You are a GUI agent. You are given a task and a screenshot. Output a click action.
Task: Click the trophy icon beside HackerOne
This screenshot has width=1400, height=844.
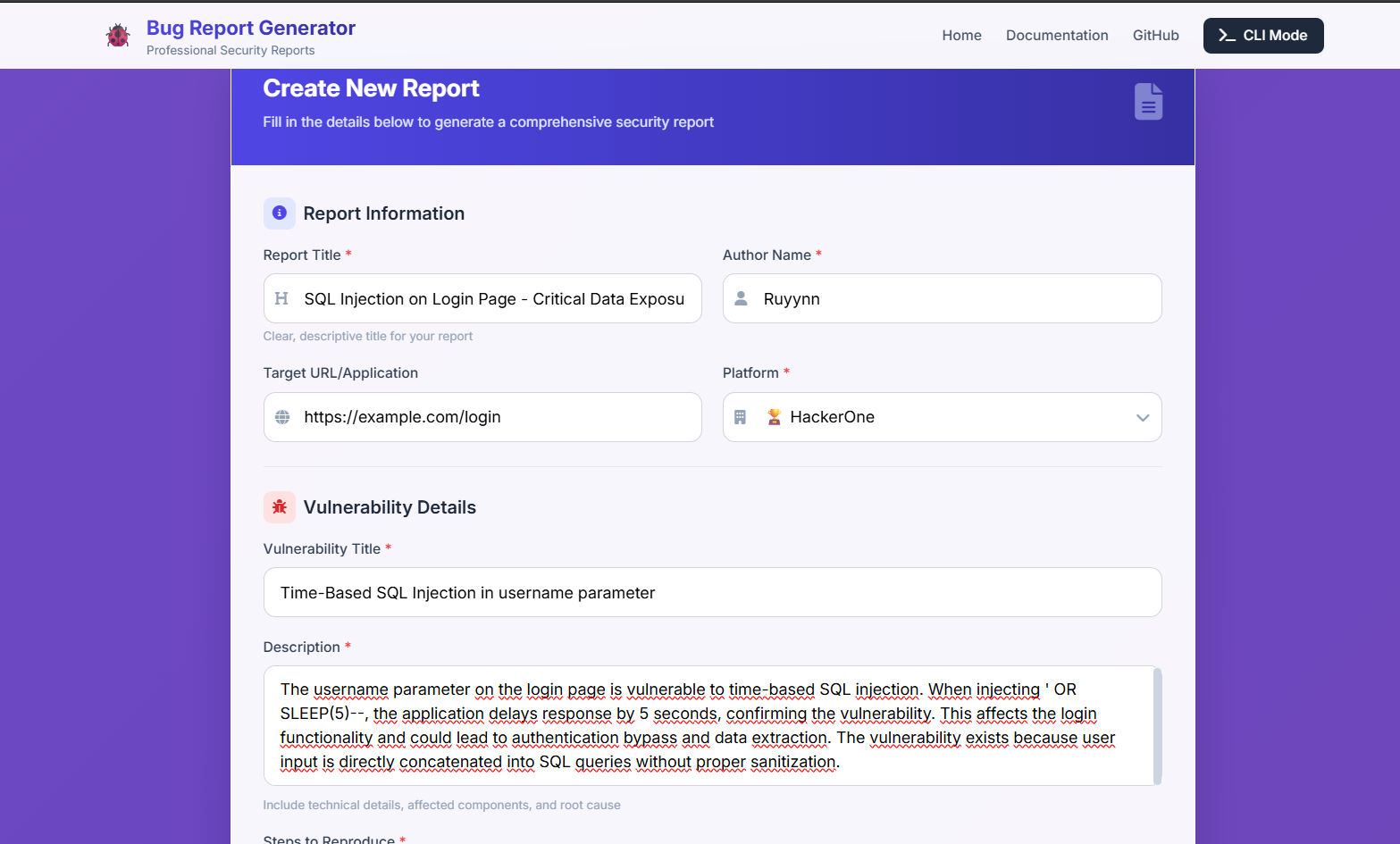tap(775, 417)
